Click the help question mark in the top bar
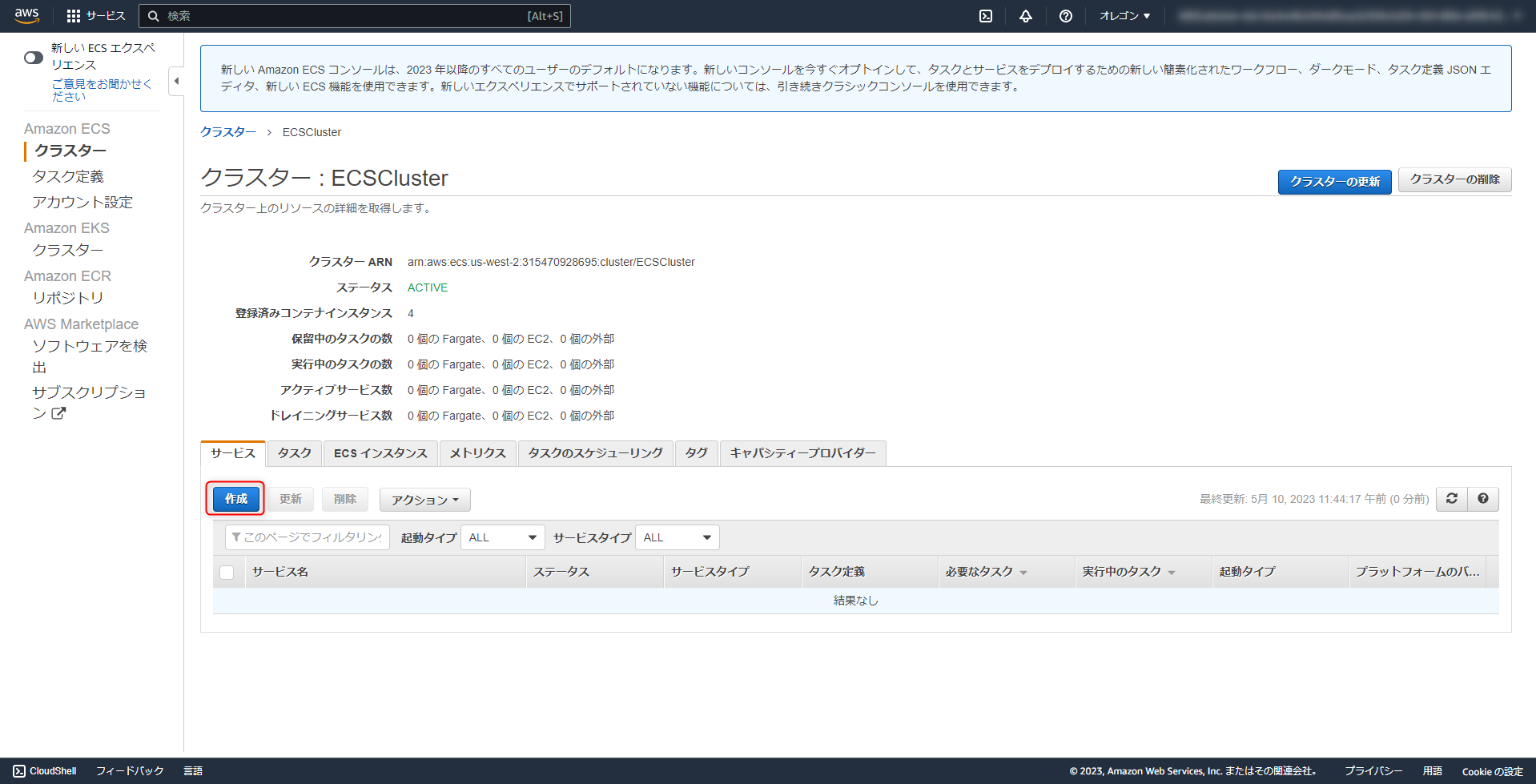Screen dimensions: 1536x784 pos(1065,15)
